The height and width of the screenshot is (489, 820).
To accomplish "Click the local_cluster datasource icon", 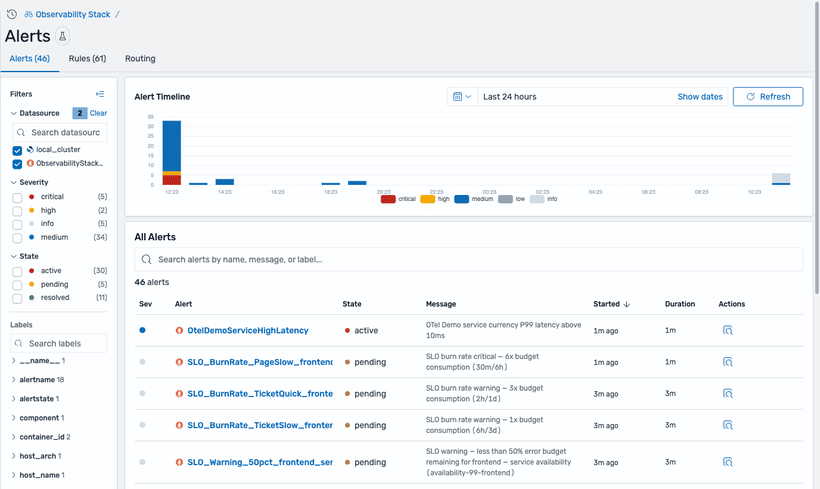I will (x=30, y=150).
